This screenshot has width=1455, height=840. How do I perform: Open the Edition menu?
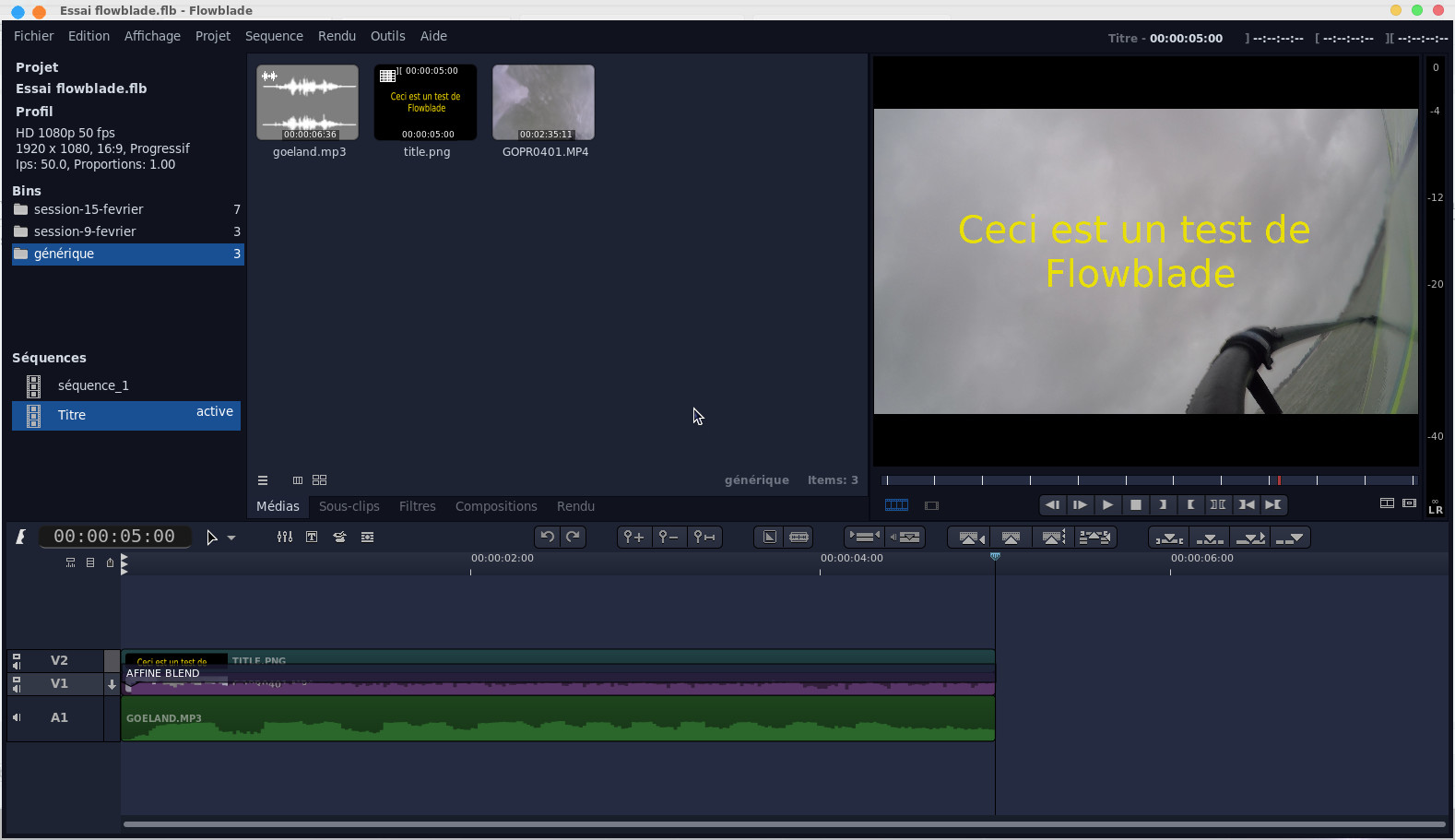89,36
